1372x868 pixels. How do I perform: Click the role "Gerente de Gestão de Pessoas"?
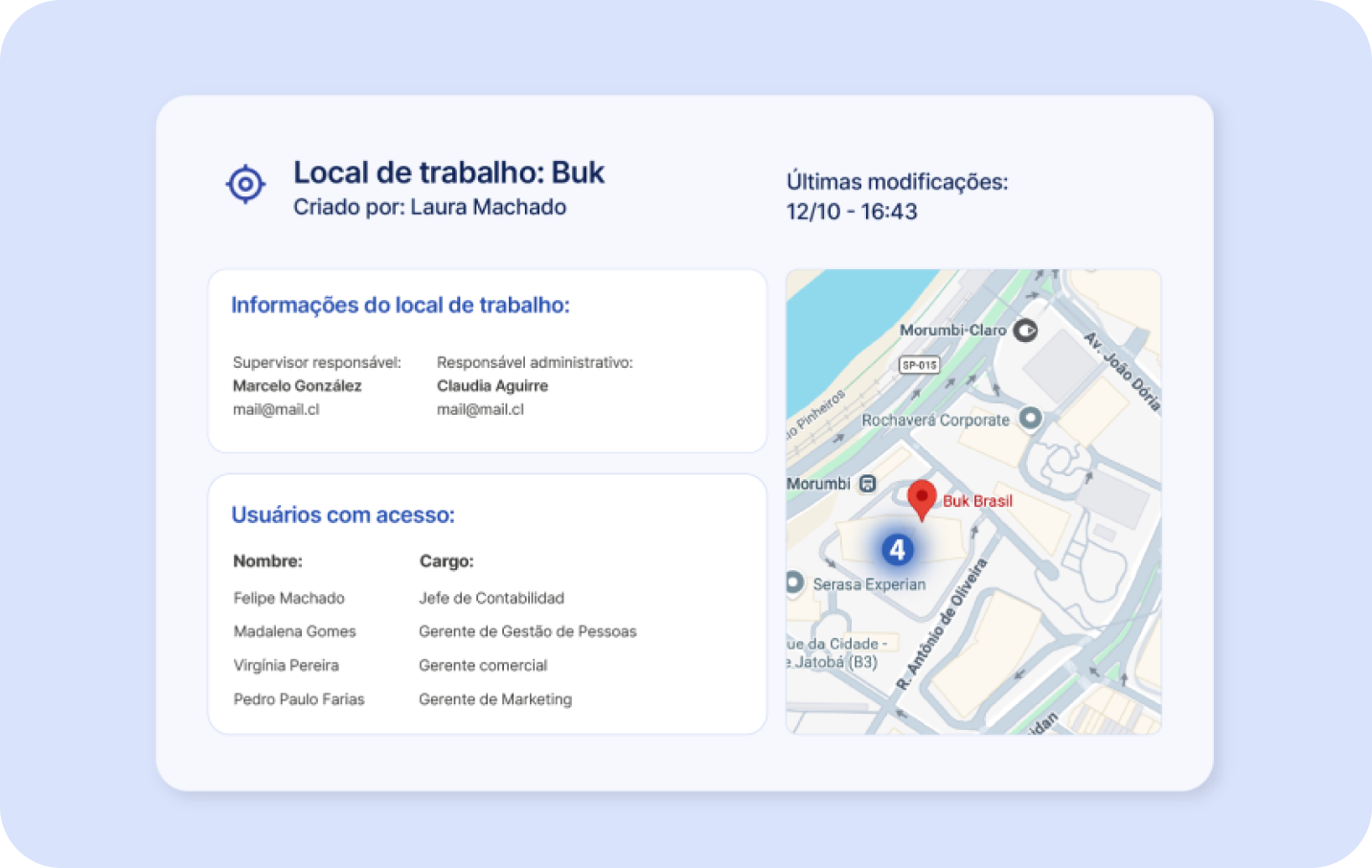pyautogui.click(x=528, y=631)
